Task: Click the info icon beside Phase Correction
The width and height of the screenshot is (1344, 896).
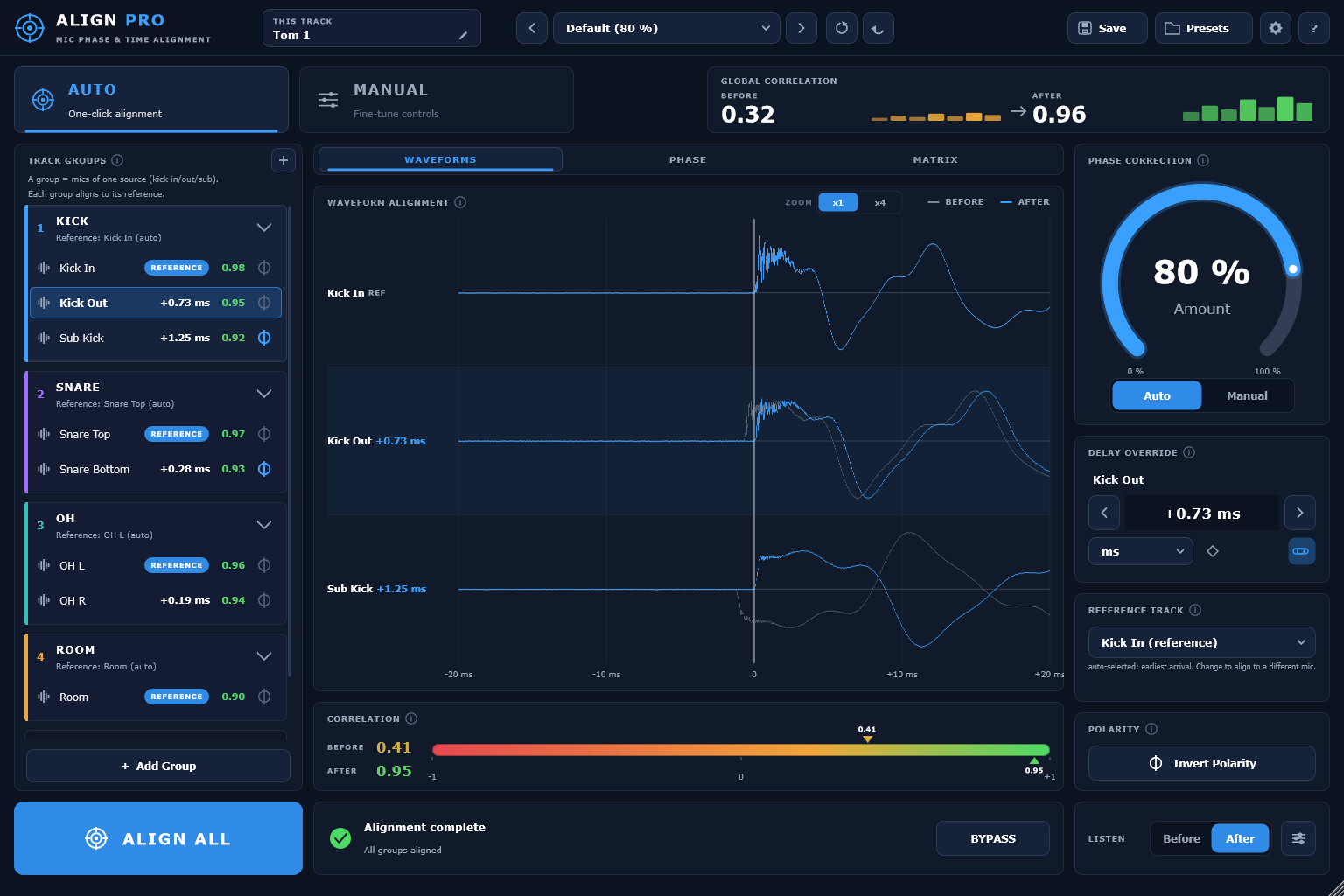Action: (x=1203, y=160)
